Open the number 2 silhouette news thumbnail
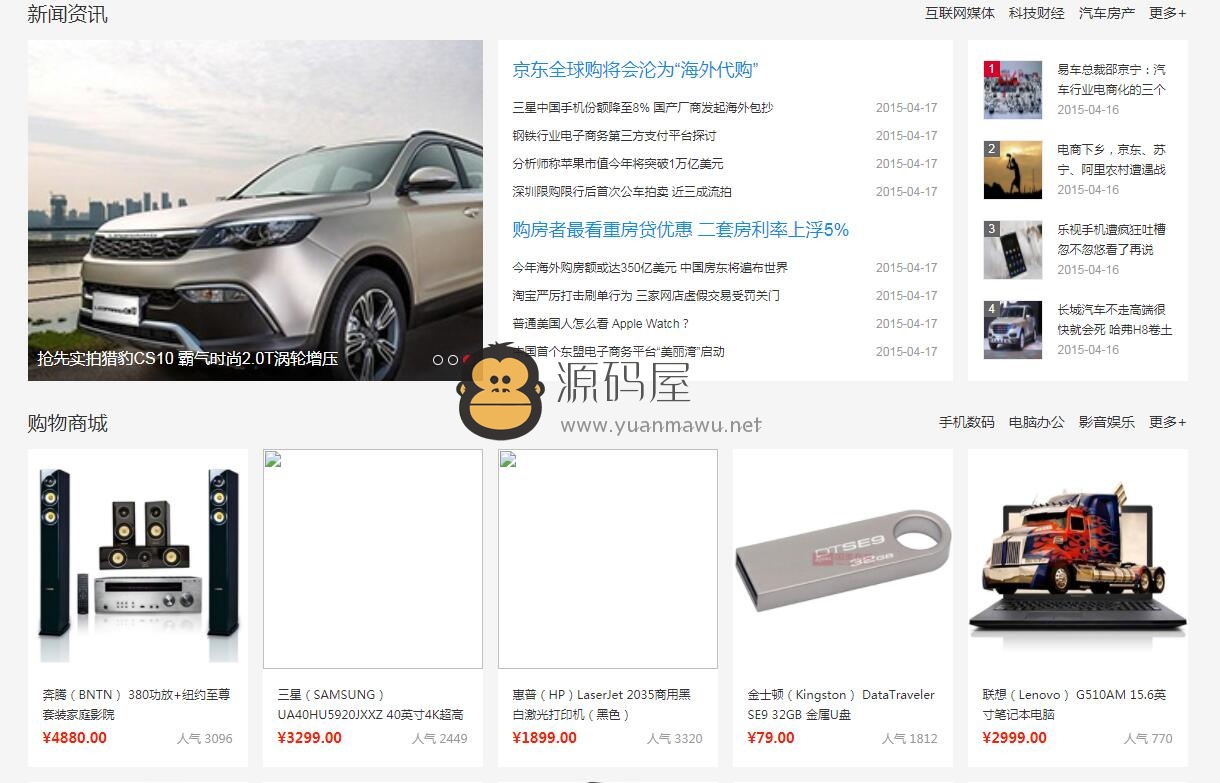The height and width of the screenshot is (783, 1220). click(1013, 170)
